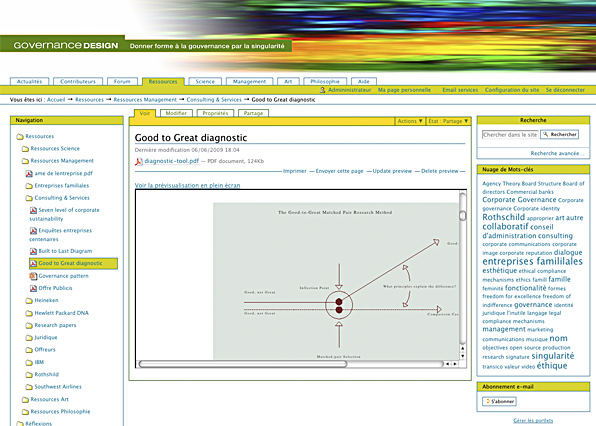Click the PDF icon beside Good to Great diagnostic
Image resolution: width=596 pixels, height=426 pixels.
[33, 263]
